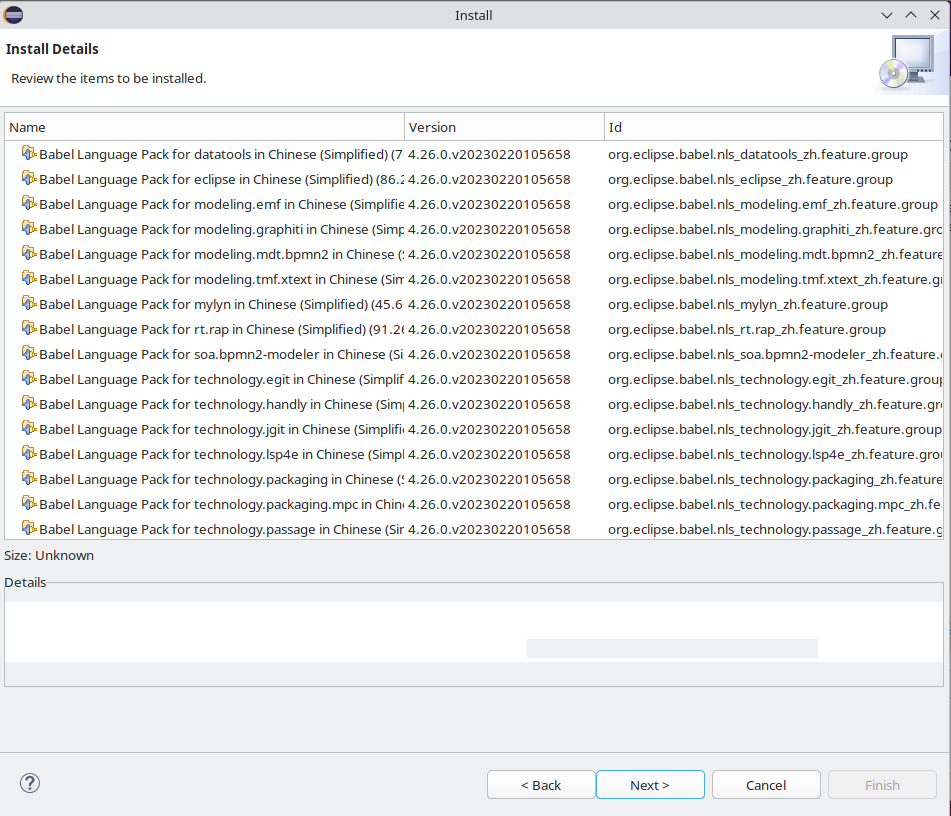This screenshot has width=951, height=816.
Task: Click Id org.eclipse.babel.nls_mylyn_zh.feature.group
Action: (x=748, y=305)
